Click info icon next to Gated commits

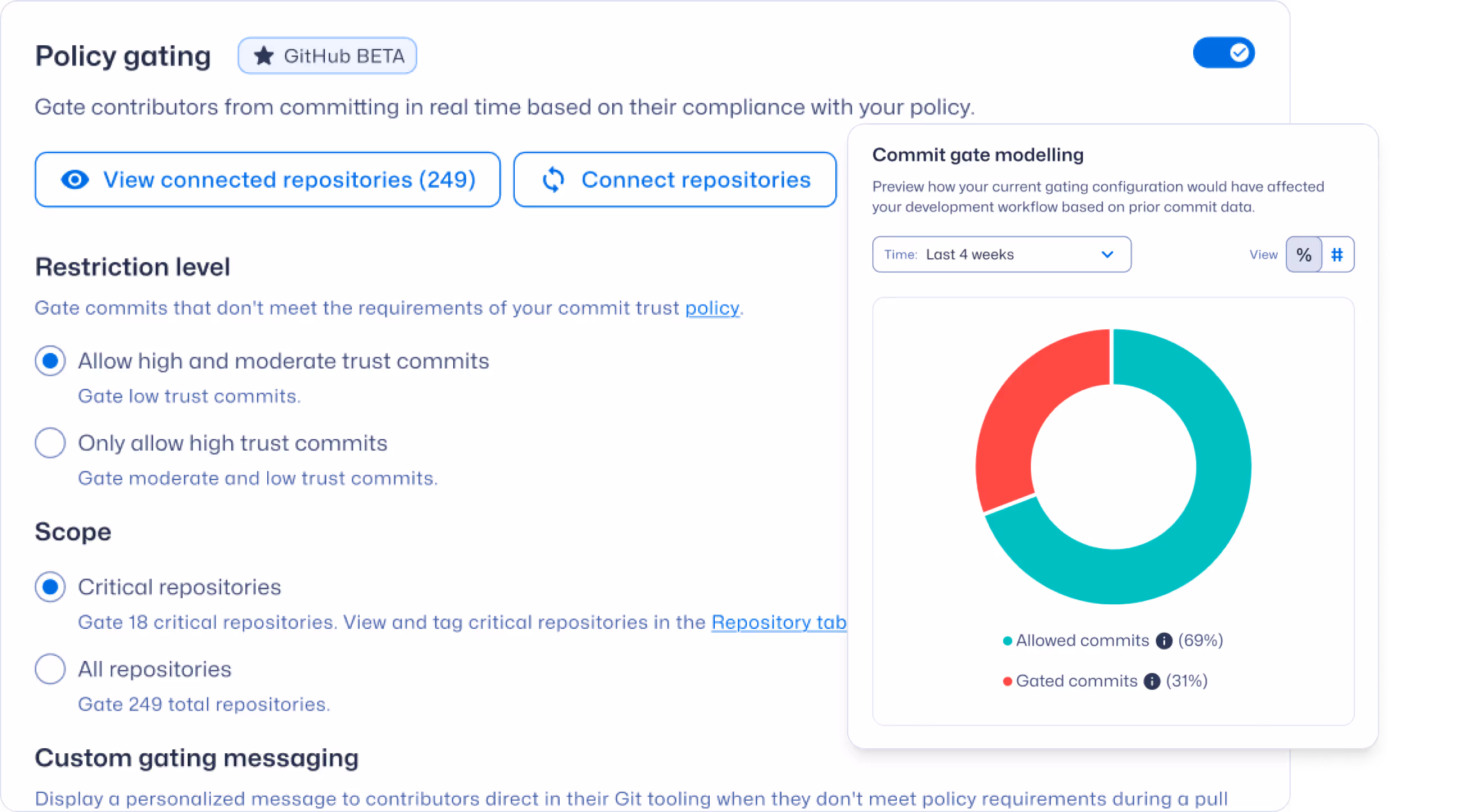(x=1151, y=681)
